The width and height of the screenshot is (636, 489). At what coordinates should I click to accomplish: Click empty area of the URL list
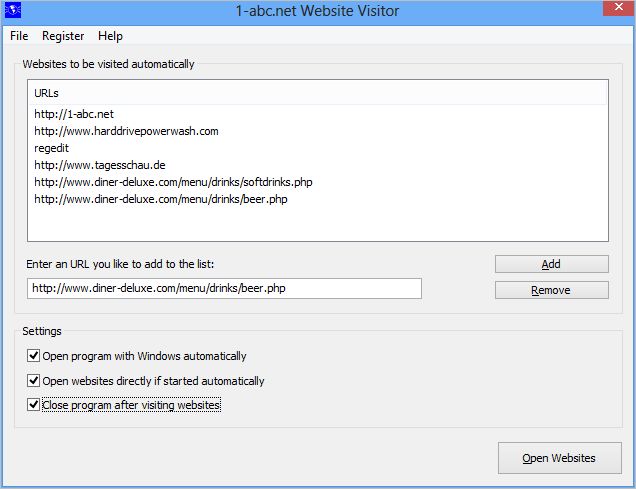[317, 224]
